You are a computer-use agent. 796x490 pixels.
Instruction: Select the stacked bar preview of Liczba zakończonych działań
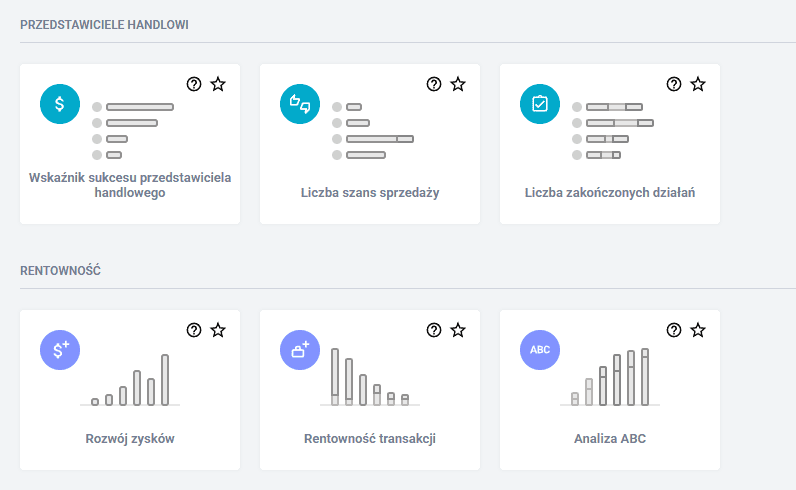(x=613, y=131)
